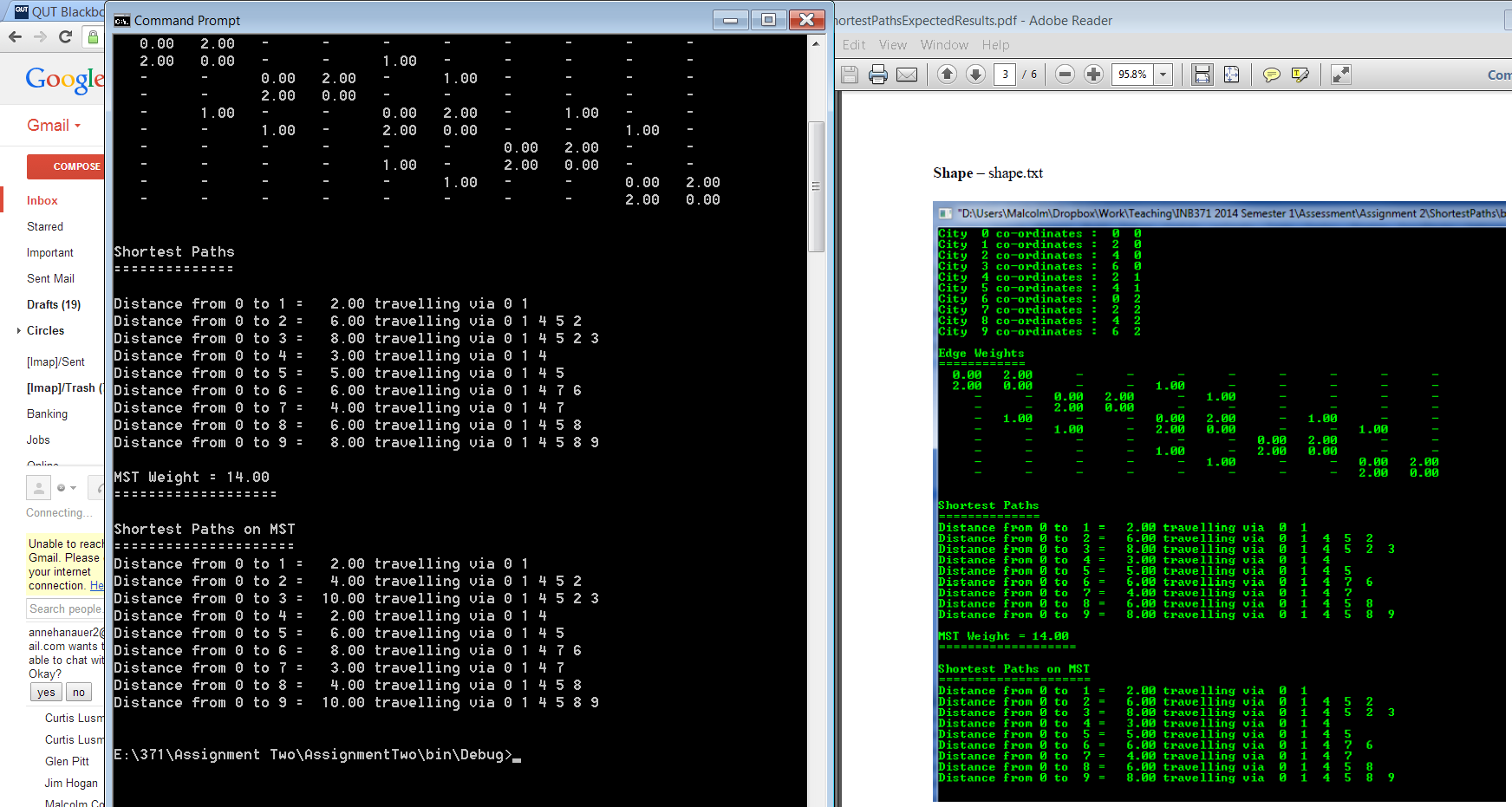
Task: Click the email envelope icon in Adobe Reader
Action: [x=907, y=75]
